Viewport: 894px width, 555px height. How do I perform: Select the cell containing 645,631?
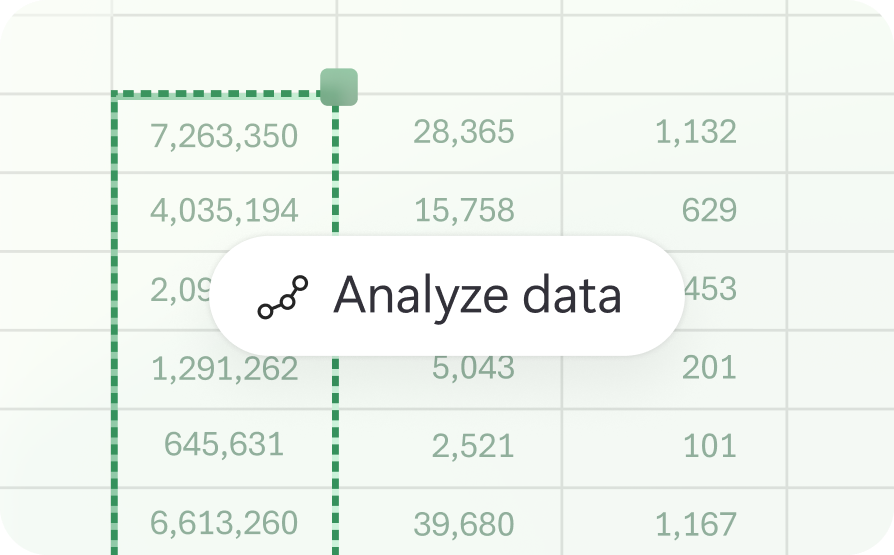click(224, 445)
